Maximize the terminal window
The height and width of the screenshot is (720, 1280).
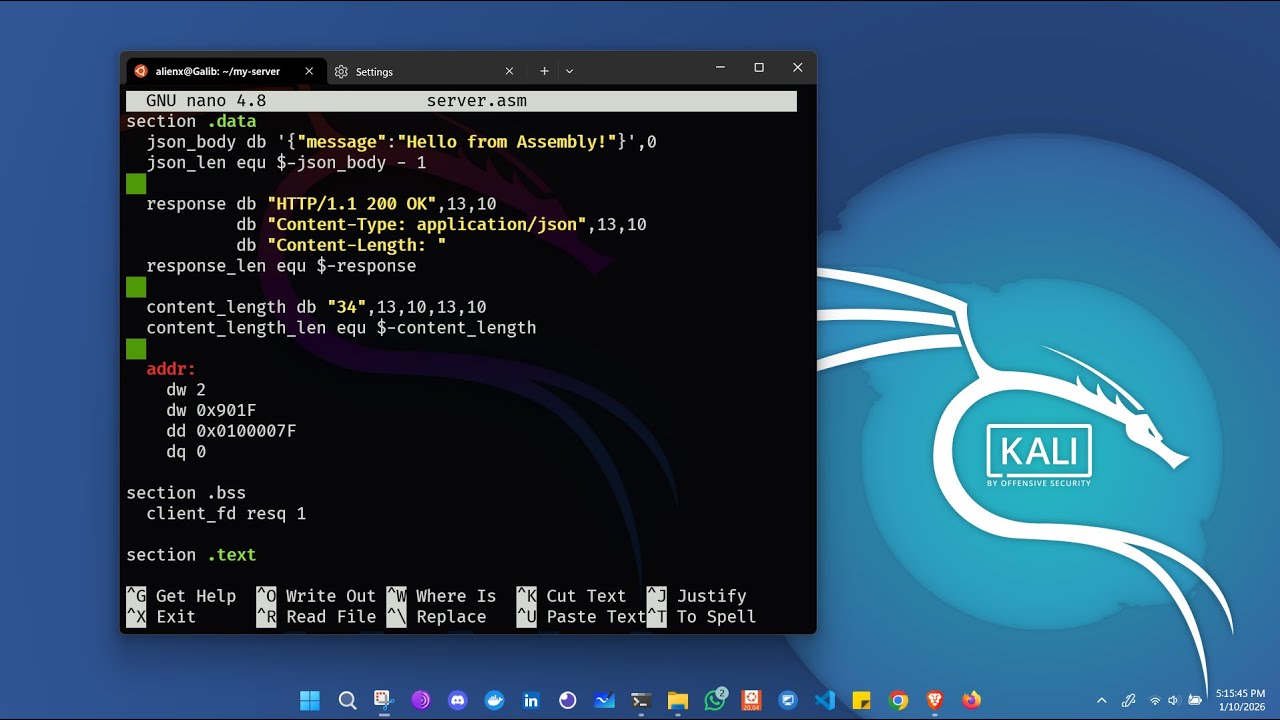(x=759, y=67)
